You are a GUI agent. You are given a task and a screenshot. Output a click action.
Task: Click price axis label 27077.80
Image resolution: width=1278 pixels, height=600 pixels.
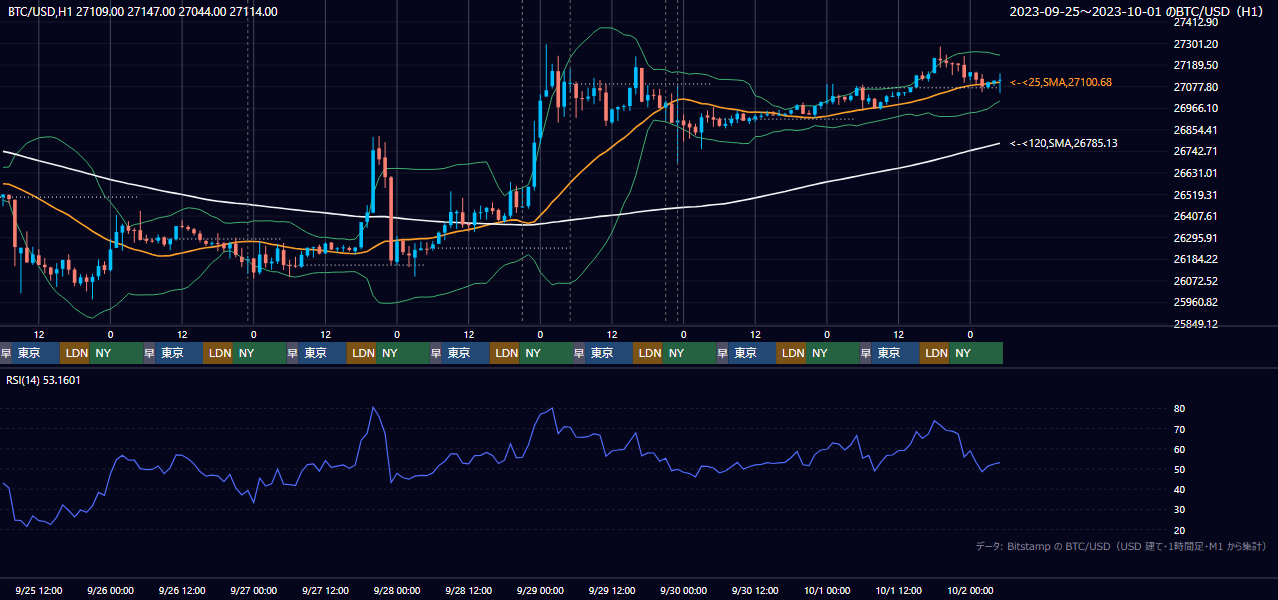[x=1195, y=87]
